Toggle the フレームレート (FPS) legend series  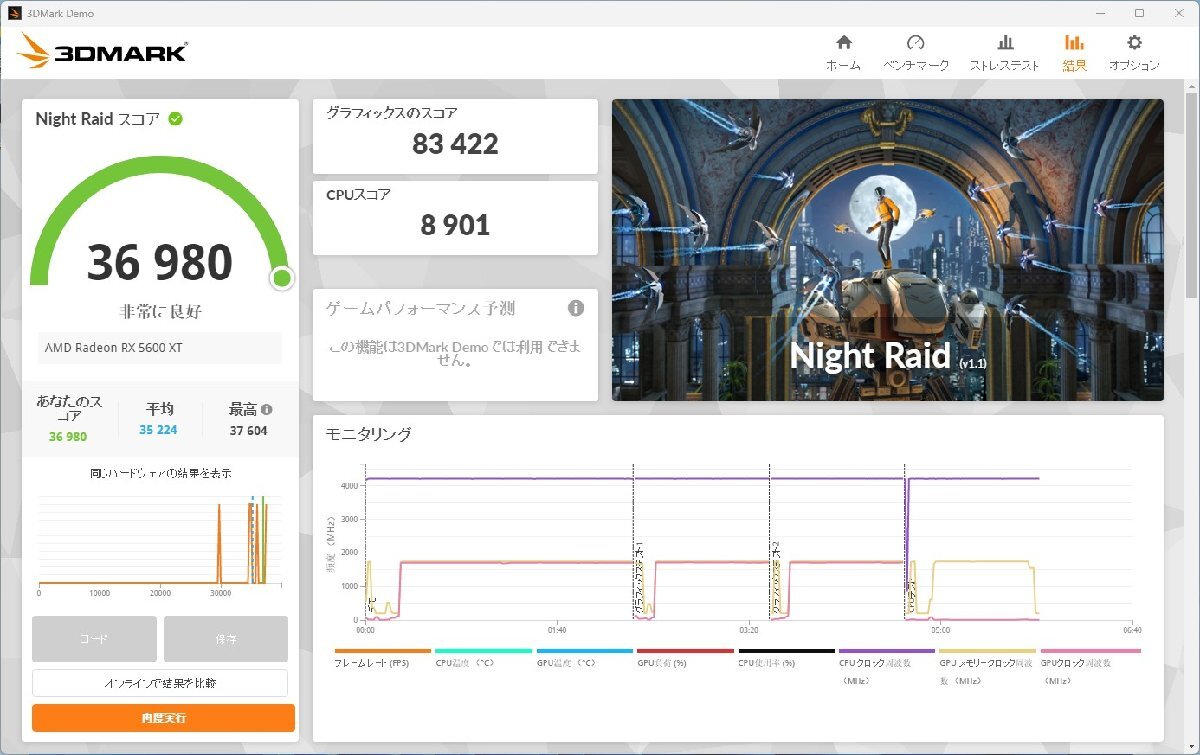pyautogui.click(x=383, y=657)
